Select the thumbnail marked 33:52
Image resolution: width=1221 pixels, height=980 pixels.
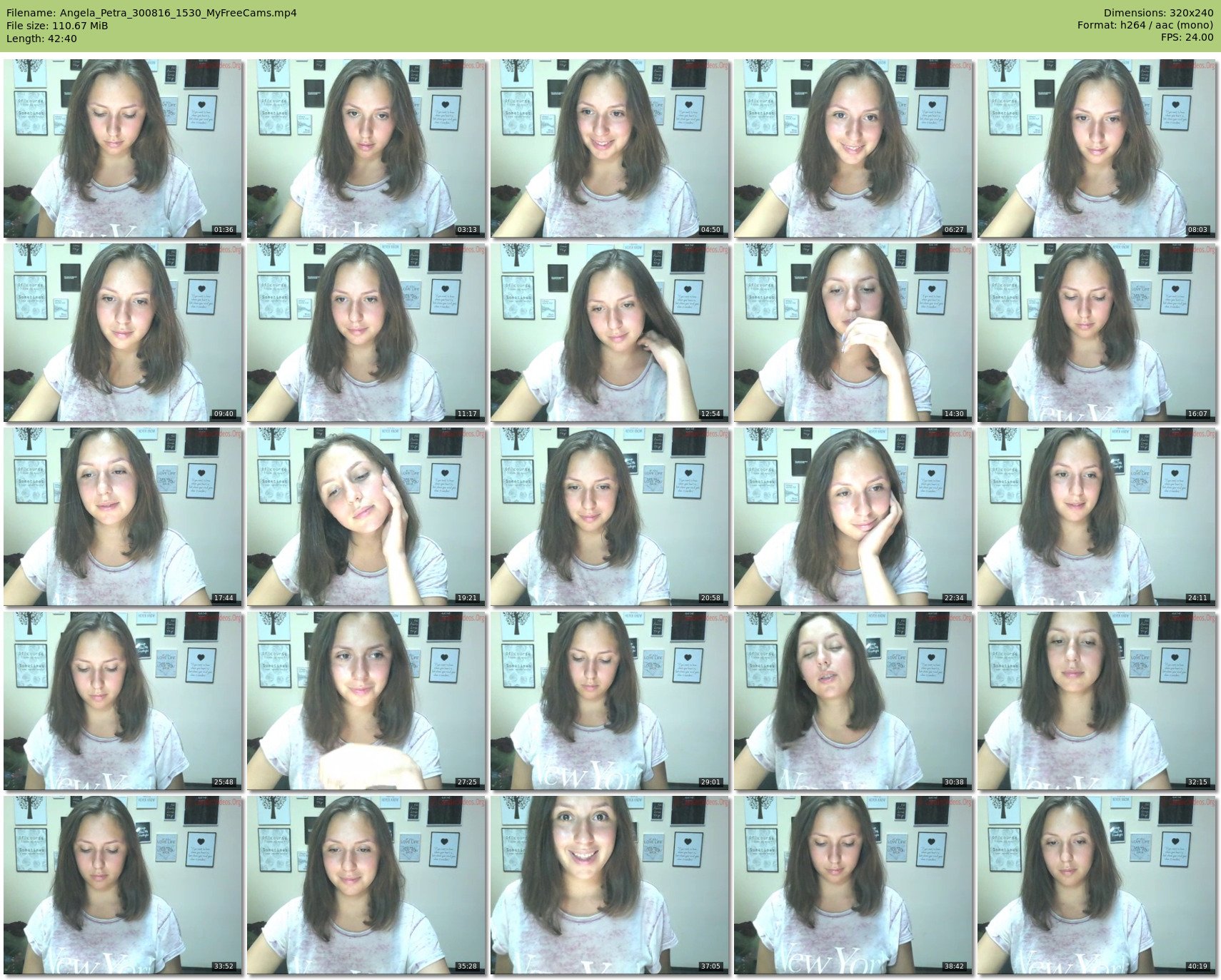[123, 885]
